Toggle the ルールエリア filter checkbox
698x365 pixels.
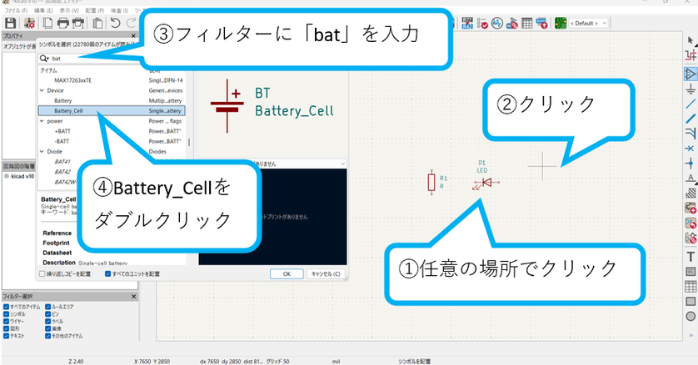point(48,307)
